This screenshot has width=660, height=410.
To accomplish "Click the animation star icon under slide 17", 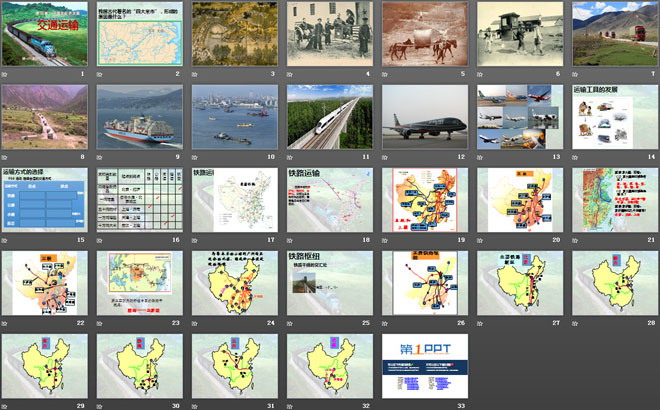I will tap(195, 241).
